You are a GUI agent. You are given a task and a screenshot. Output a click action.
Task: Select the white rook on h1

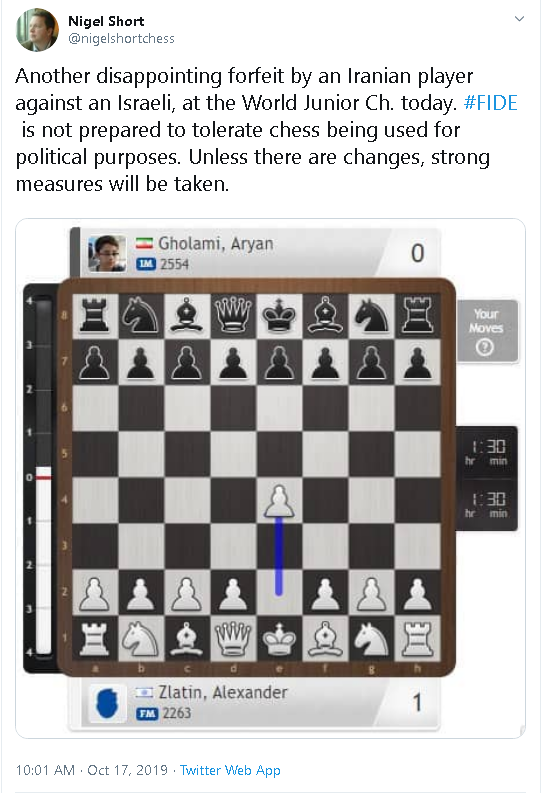[x=417, y=639]
